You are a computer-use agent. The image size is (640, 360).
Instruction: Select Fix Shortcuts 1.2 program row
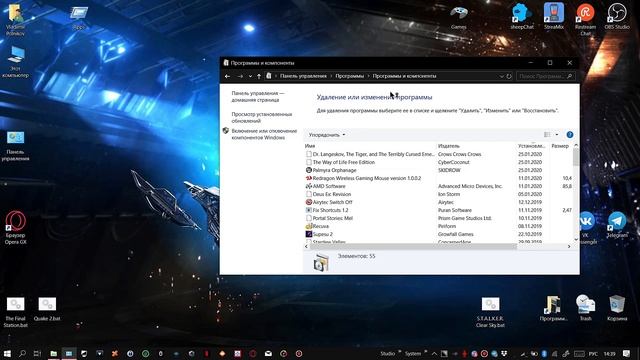click(x=438, y=210)
